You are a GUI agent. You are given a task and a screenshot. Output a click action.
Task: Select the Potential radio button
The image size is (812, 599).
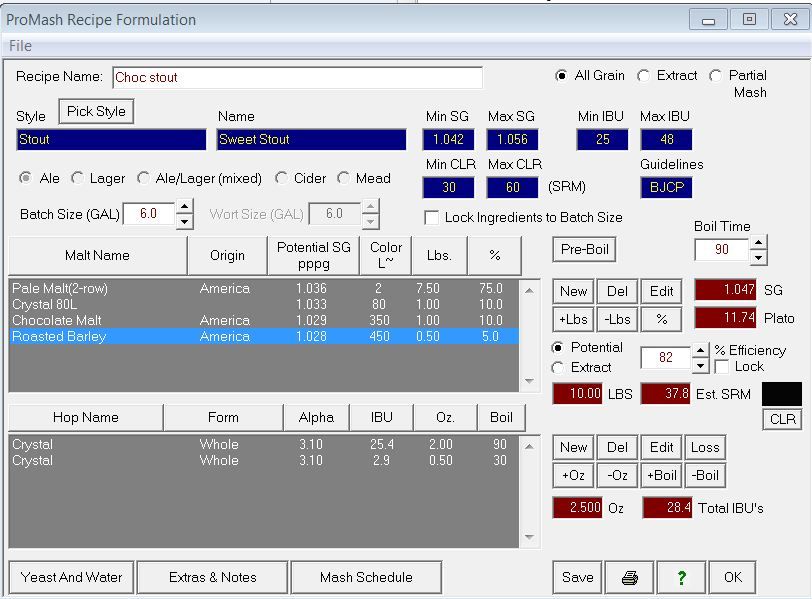pos(557,347)
